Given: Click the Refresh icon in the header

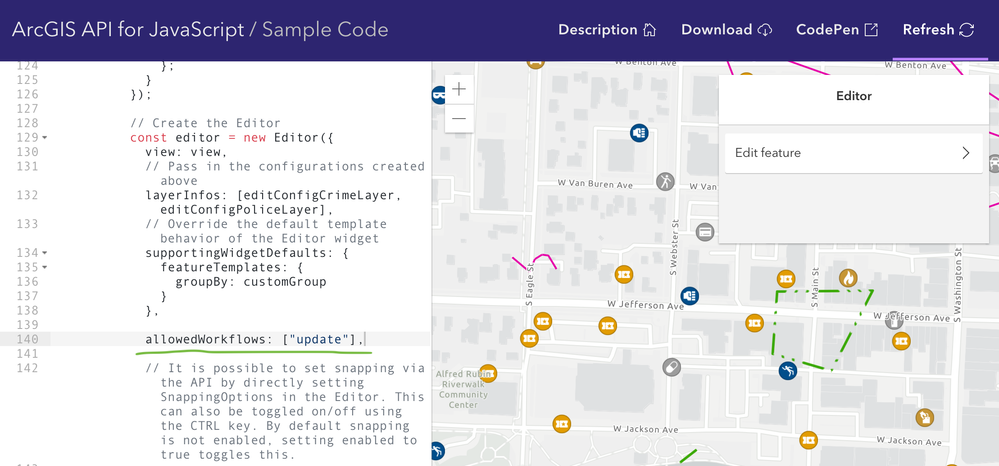Looking at the screenshot, I should 966,30.
